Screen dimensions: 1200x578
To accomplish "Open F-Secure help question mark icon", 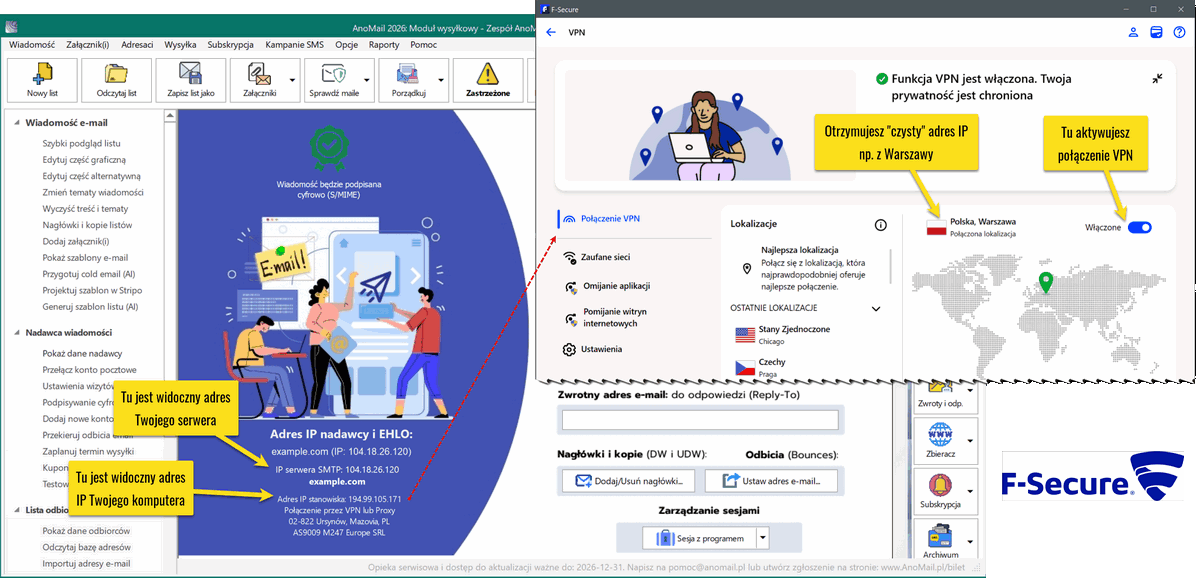I will click(1179, 32).
